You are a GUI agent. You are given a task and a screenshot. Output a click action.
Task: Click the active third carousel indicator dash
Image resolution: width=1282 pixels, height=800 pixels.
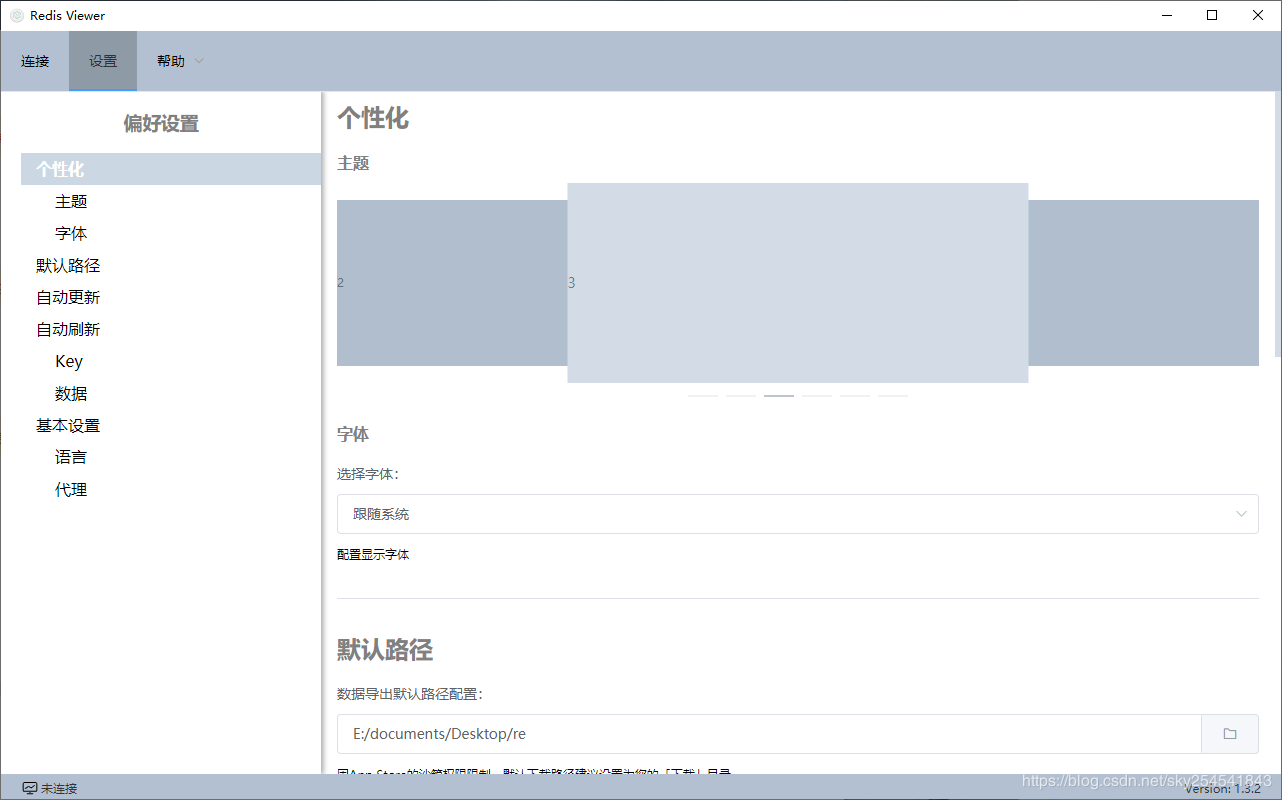[779, 396]
